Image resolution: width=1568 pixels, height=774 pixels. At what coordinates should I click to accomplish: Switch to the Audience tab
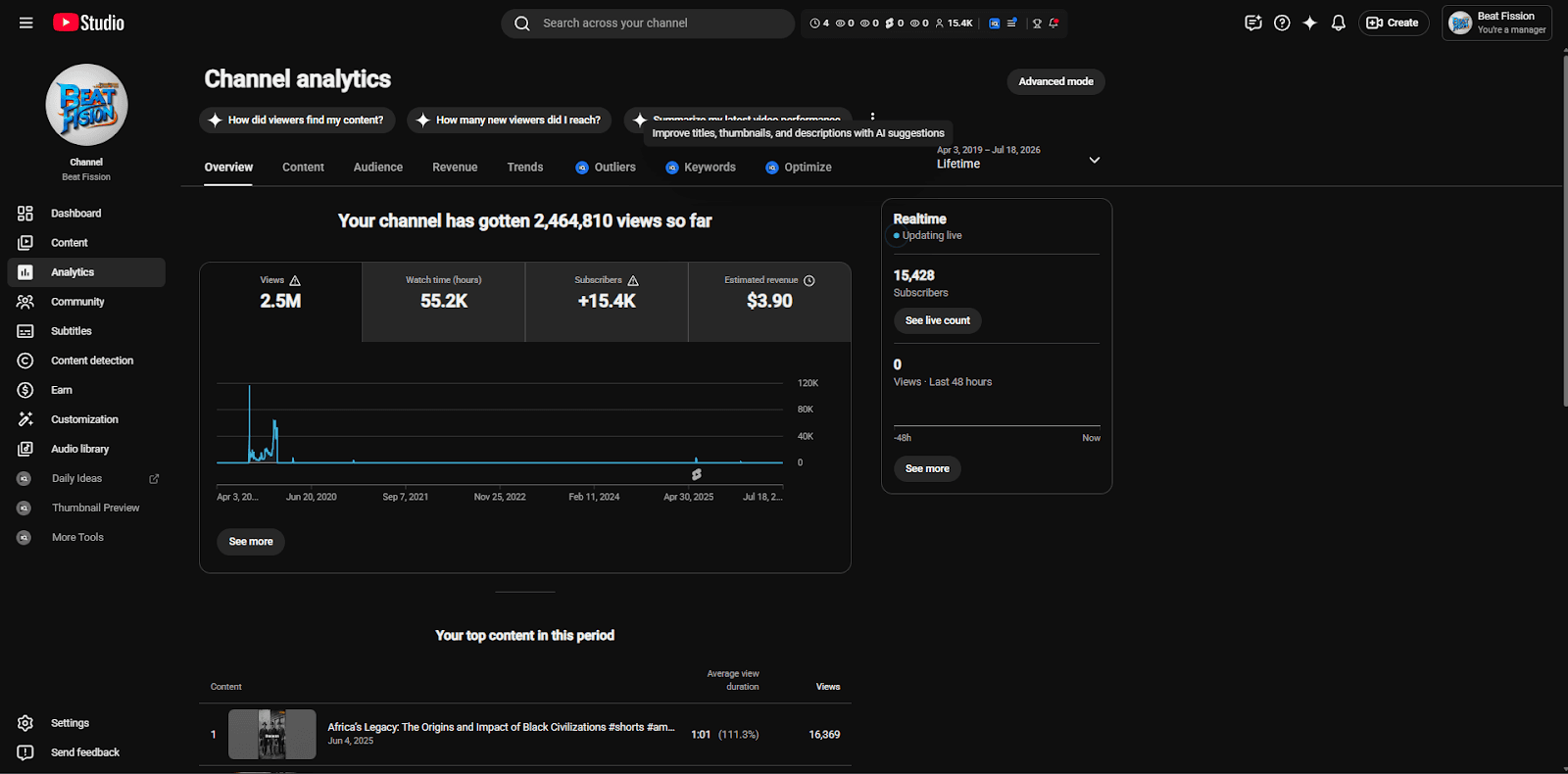point(378,168)
